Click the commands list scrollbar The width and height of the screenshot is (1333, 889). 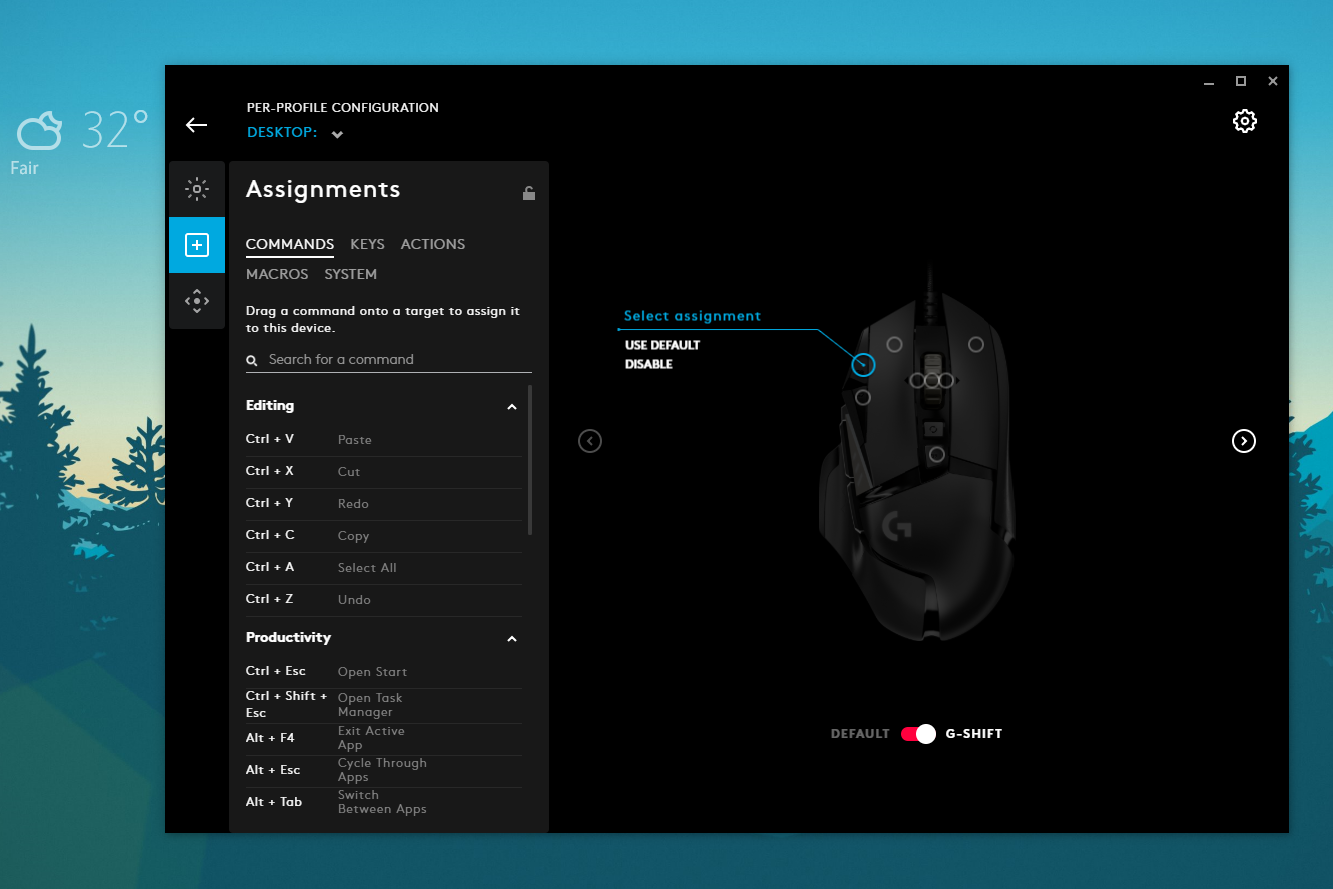coord(530,460)
